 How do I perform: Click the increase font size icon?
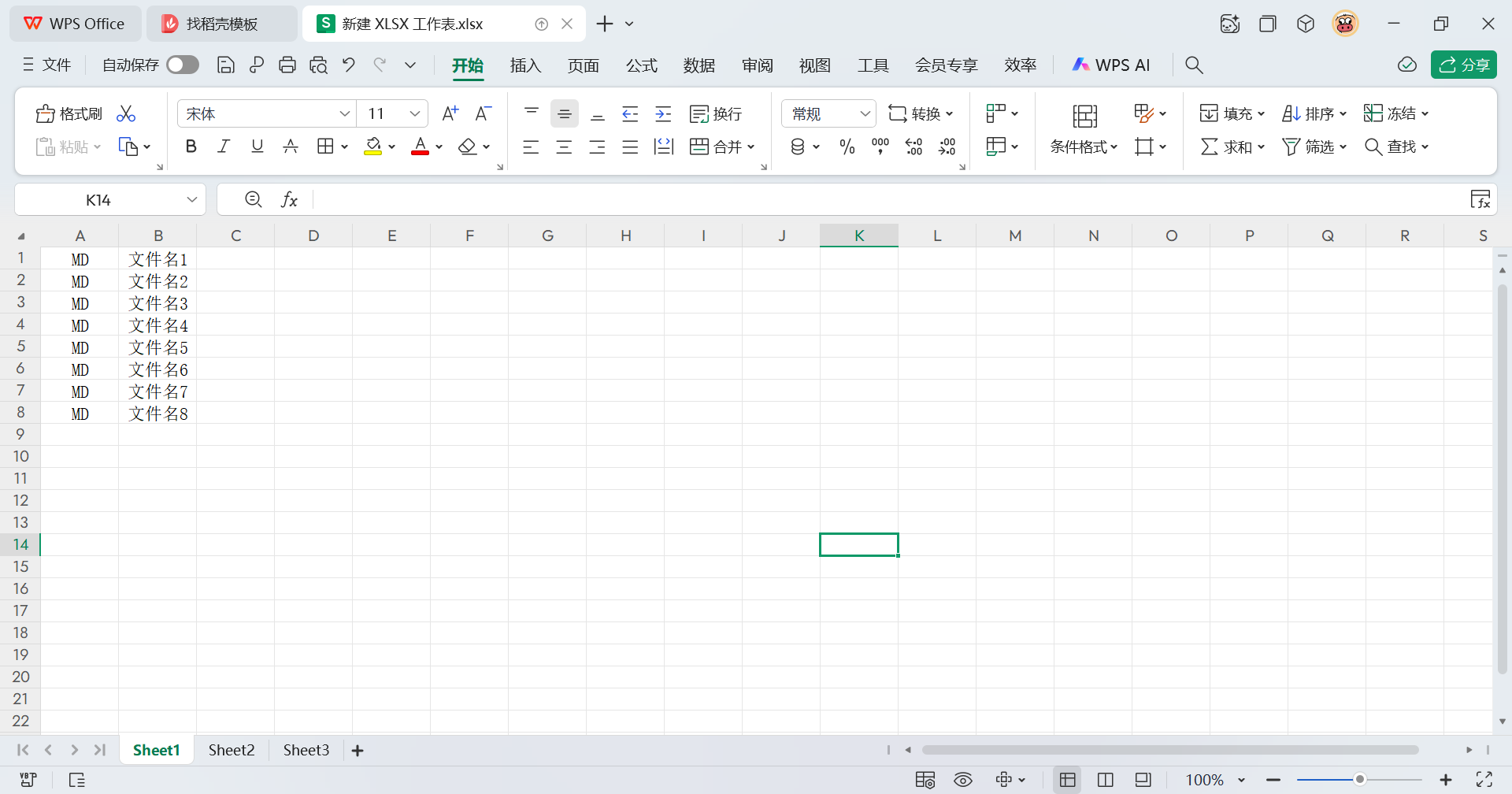pos(450,114)
